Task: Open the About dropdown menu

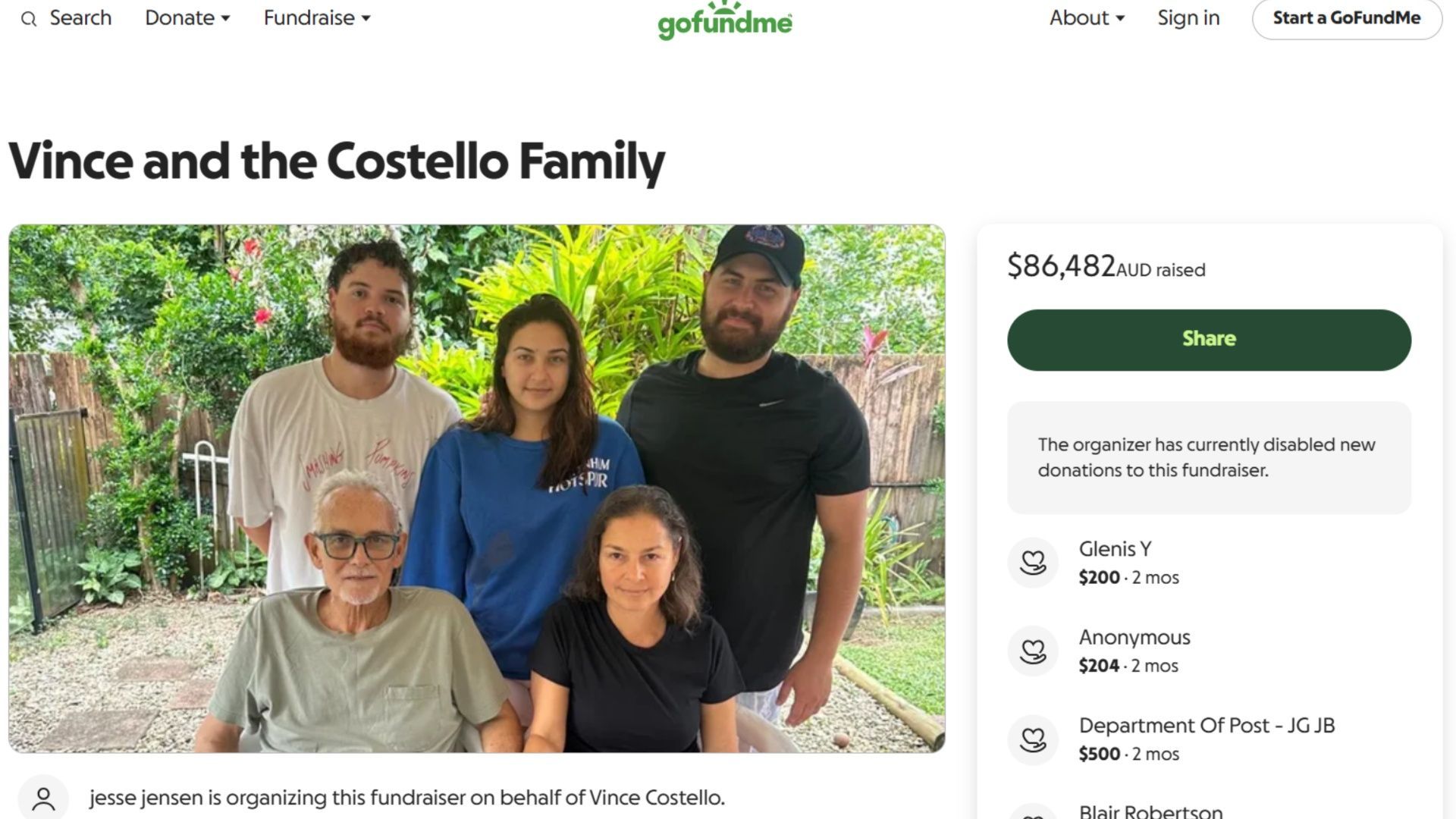Action: [1086, 18]
